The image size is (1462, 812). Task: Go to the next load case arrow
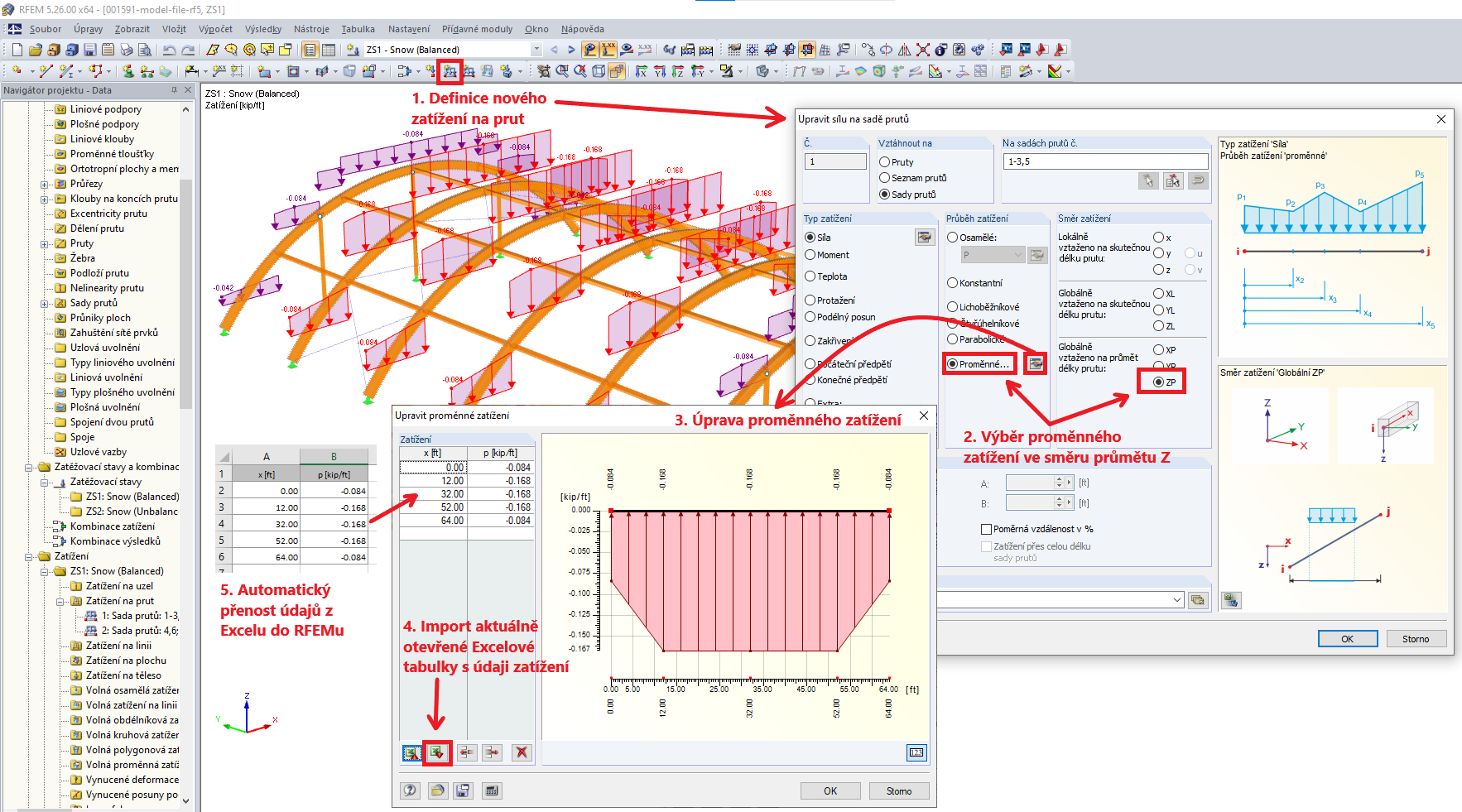click(570, 50)
